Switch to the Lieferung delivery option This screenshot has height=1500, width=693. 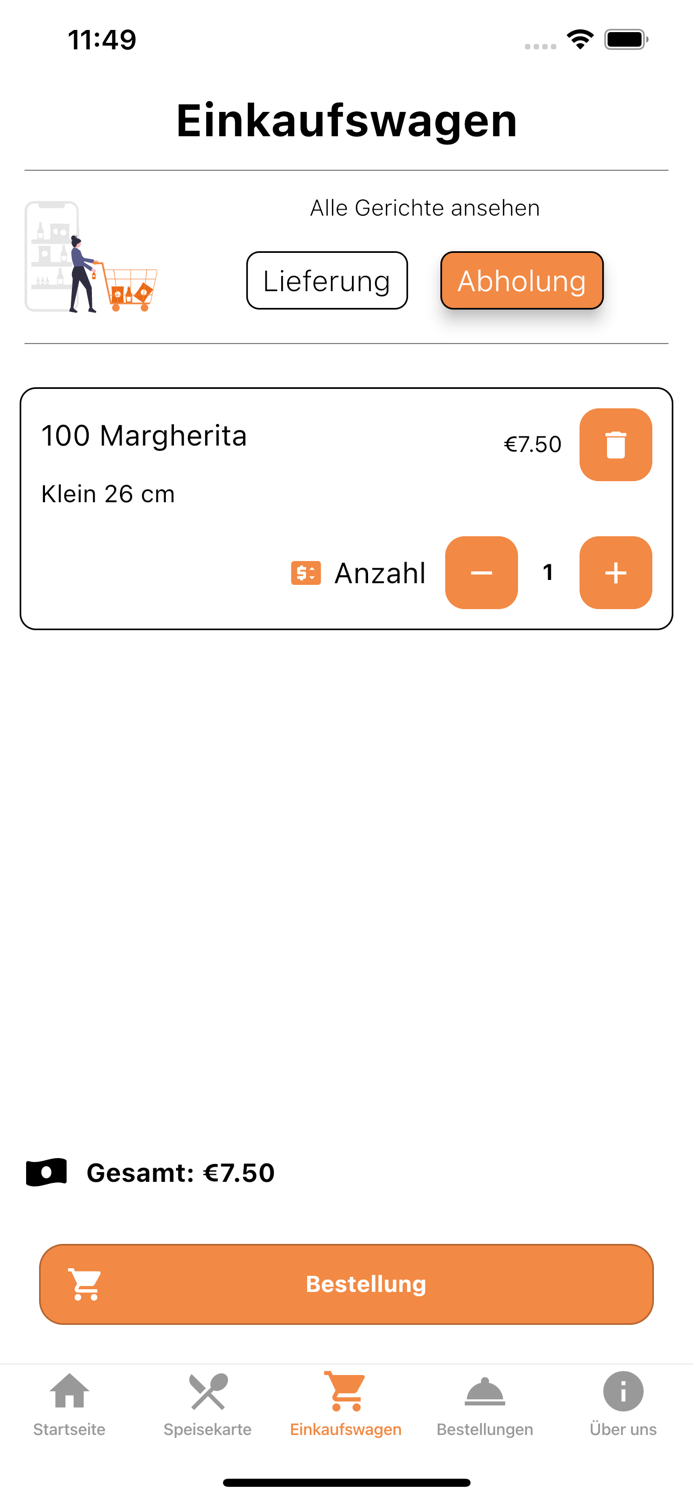click(327, 280)
